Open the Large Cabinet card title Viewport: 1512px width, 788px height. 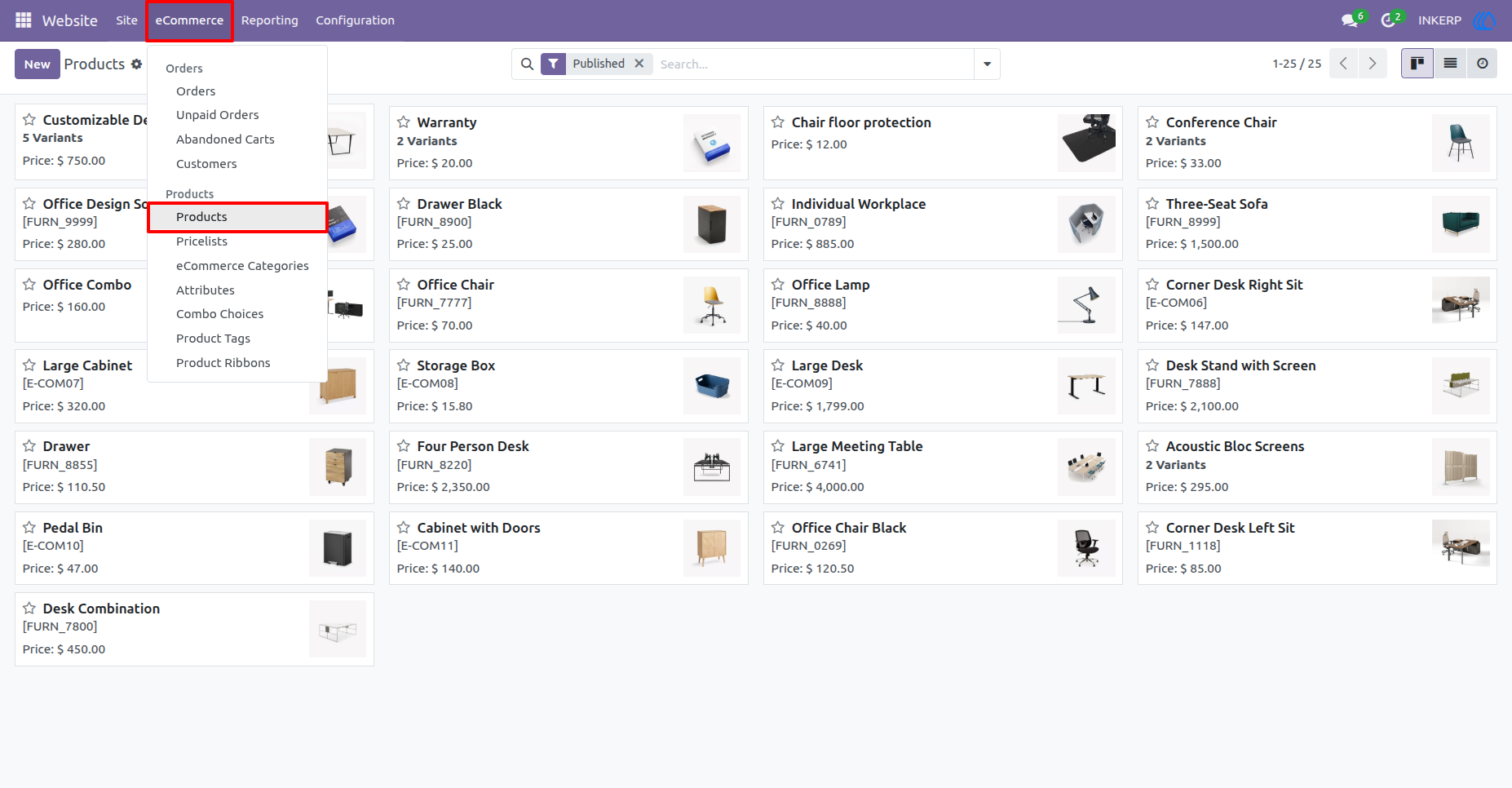[x=87, y=365]
